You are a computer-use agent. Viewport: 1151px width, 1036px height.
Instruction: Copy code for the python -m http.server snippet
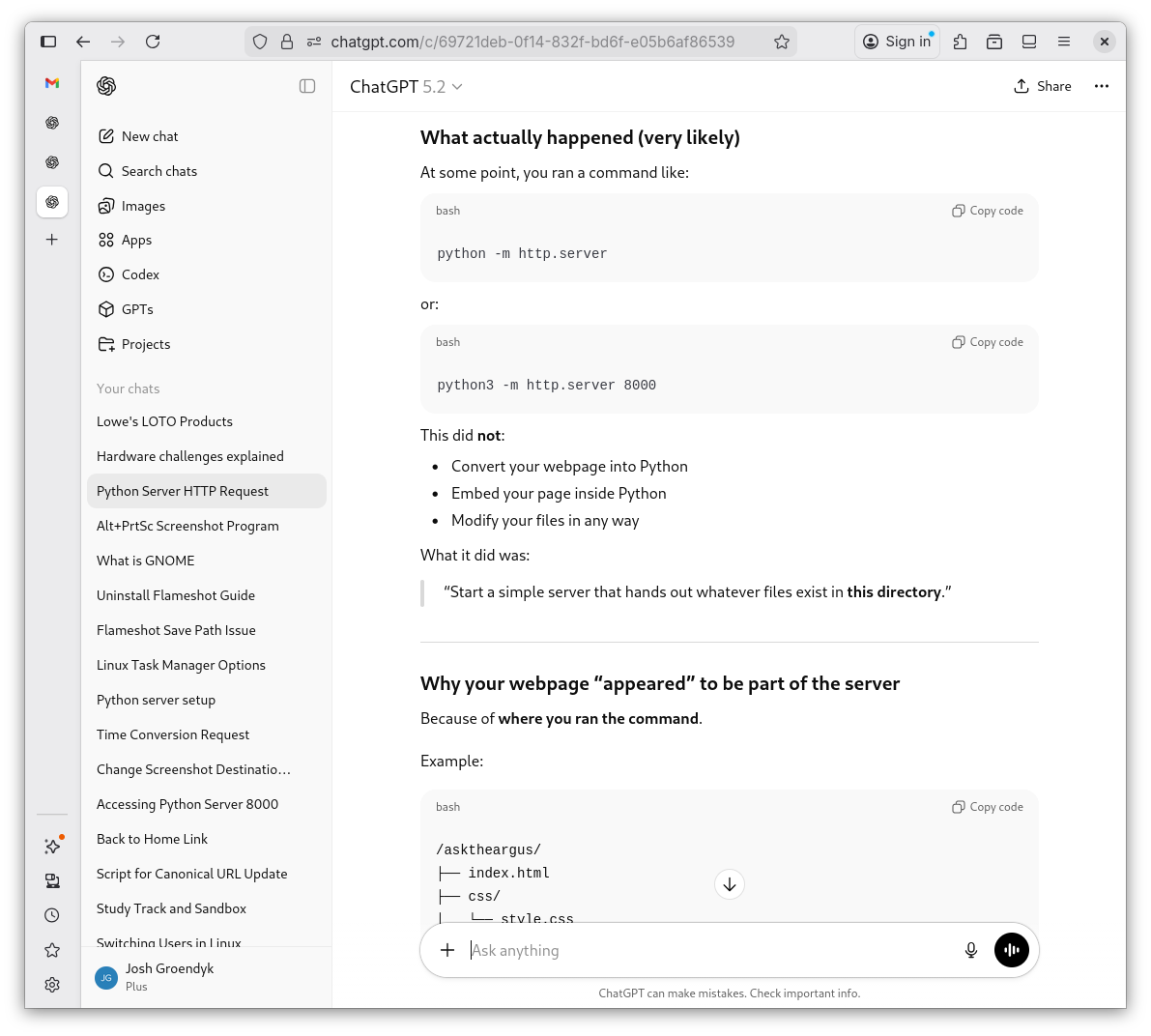[x=987, y=210]
